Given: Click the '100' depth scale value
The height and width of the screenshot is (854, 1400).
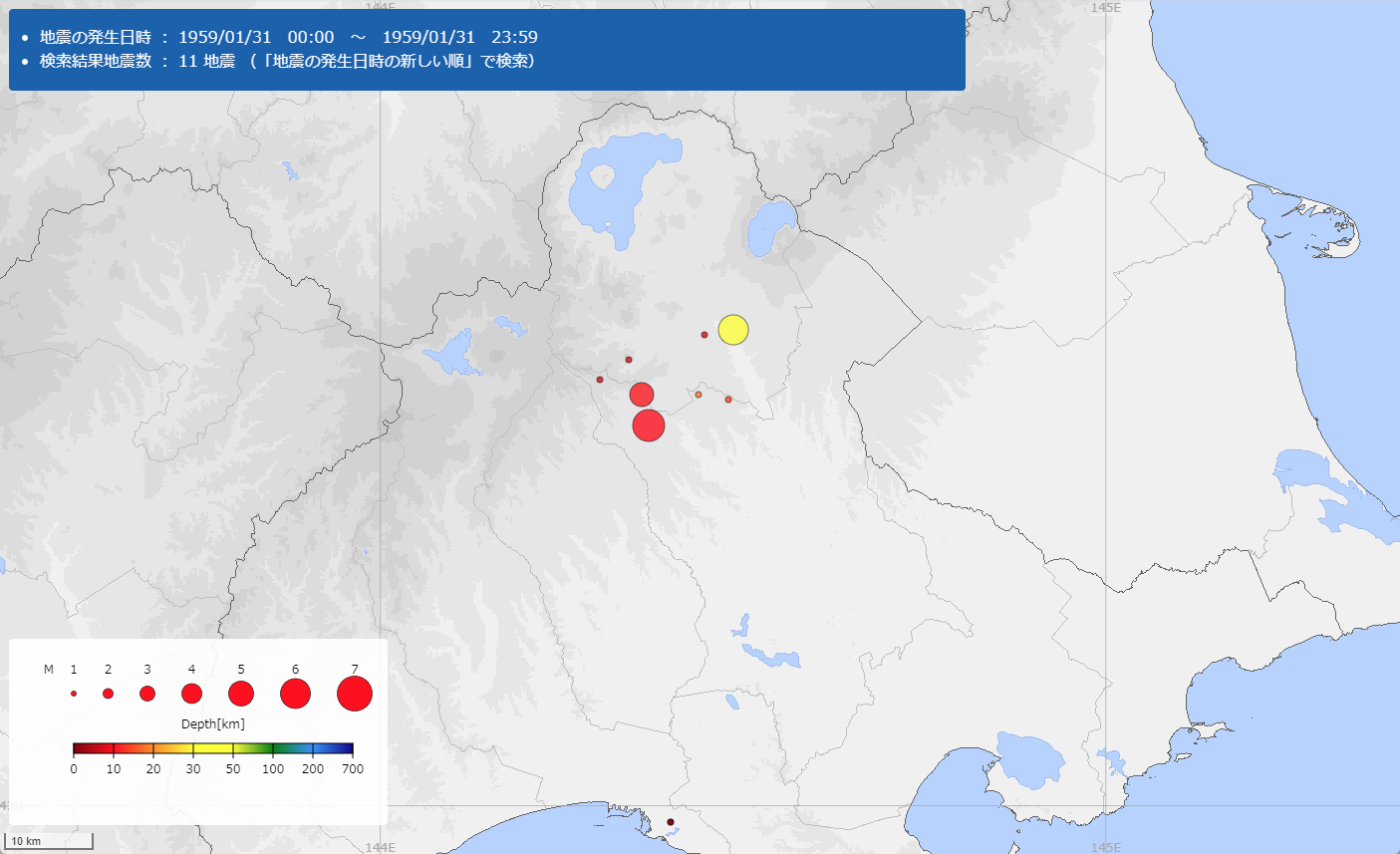Looking at the screenshot, I should 273,769.
